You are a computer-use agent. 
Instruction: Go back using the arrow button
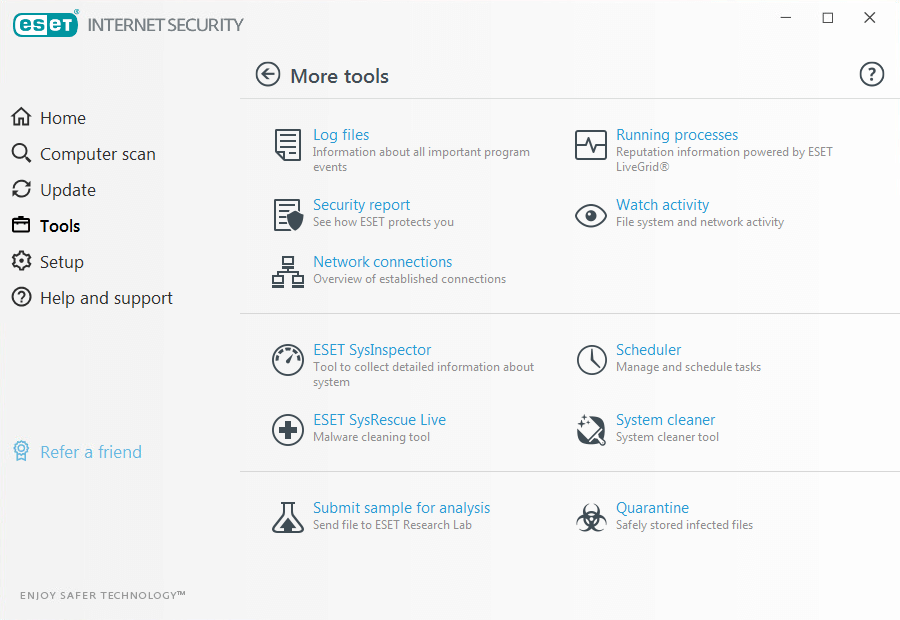268,75
